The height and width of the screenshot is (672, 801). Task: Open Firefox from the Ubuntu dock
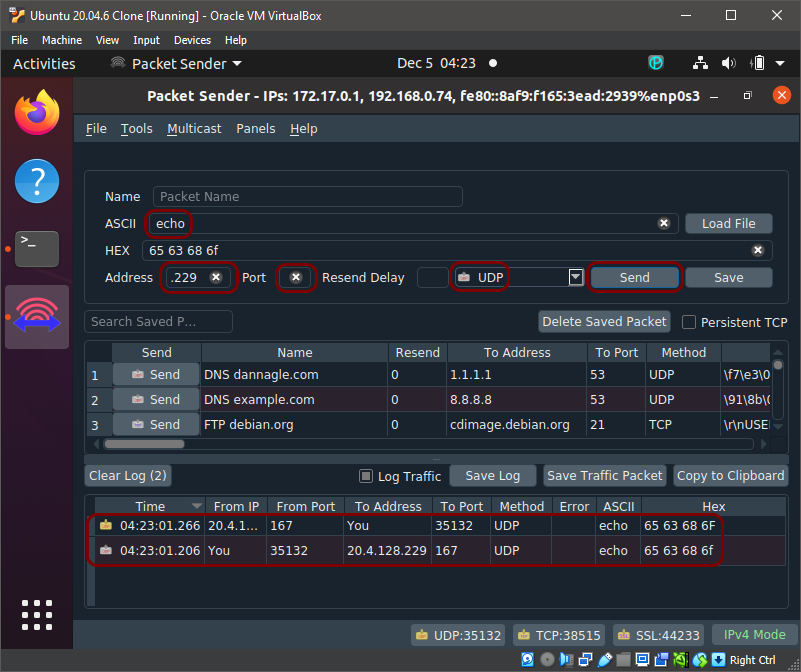[x=37, y=112]
